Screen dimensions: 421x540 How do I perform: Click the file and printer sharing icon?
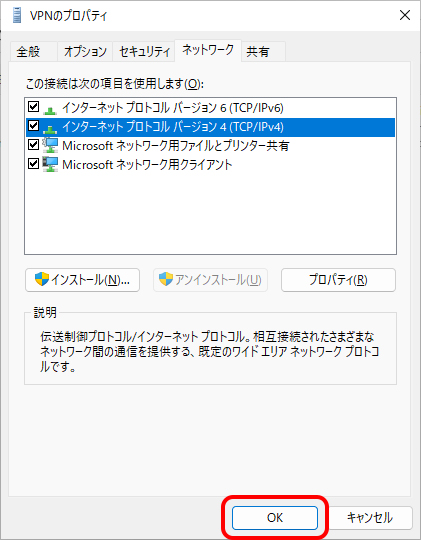click(x=50, y=145)
